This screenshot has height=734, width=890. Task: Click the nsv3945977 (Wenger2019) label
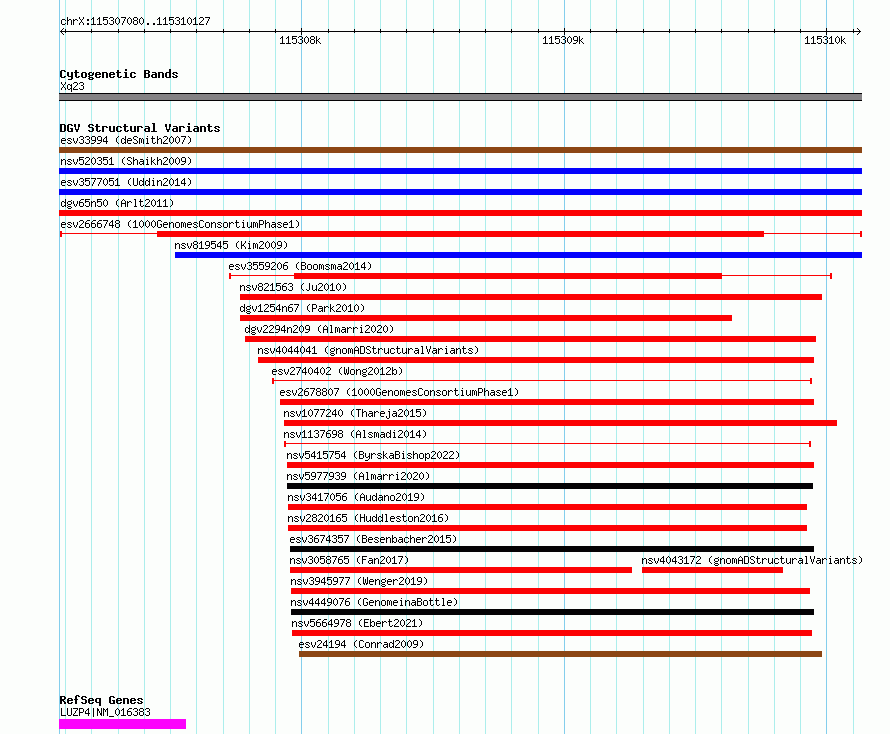[359, 581]
